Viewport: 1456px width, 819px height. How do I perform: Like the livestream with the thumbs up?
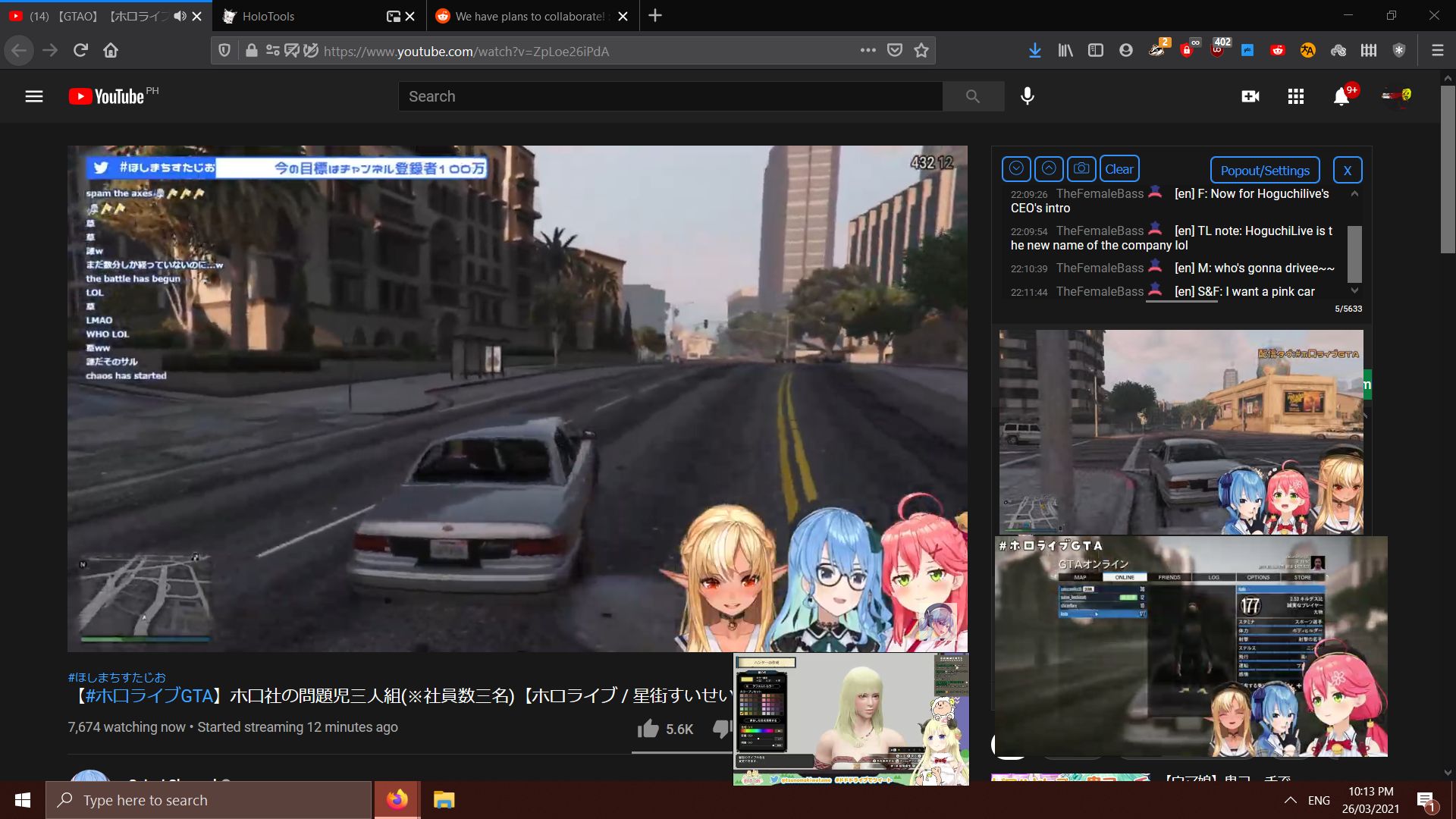(649, 729)
